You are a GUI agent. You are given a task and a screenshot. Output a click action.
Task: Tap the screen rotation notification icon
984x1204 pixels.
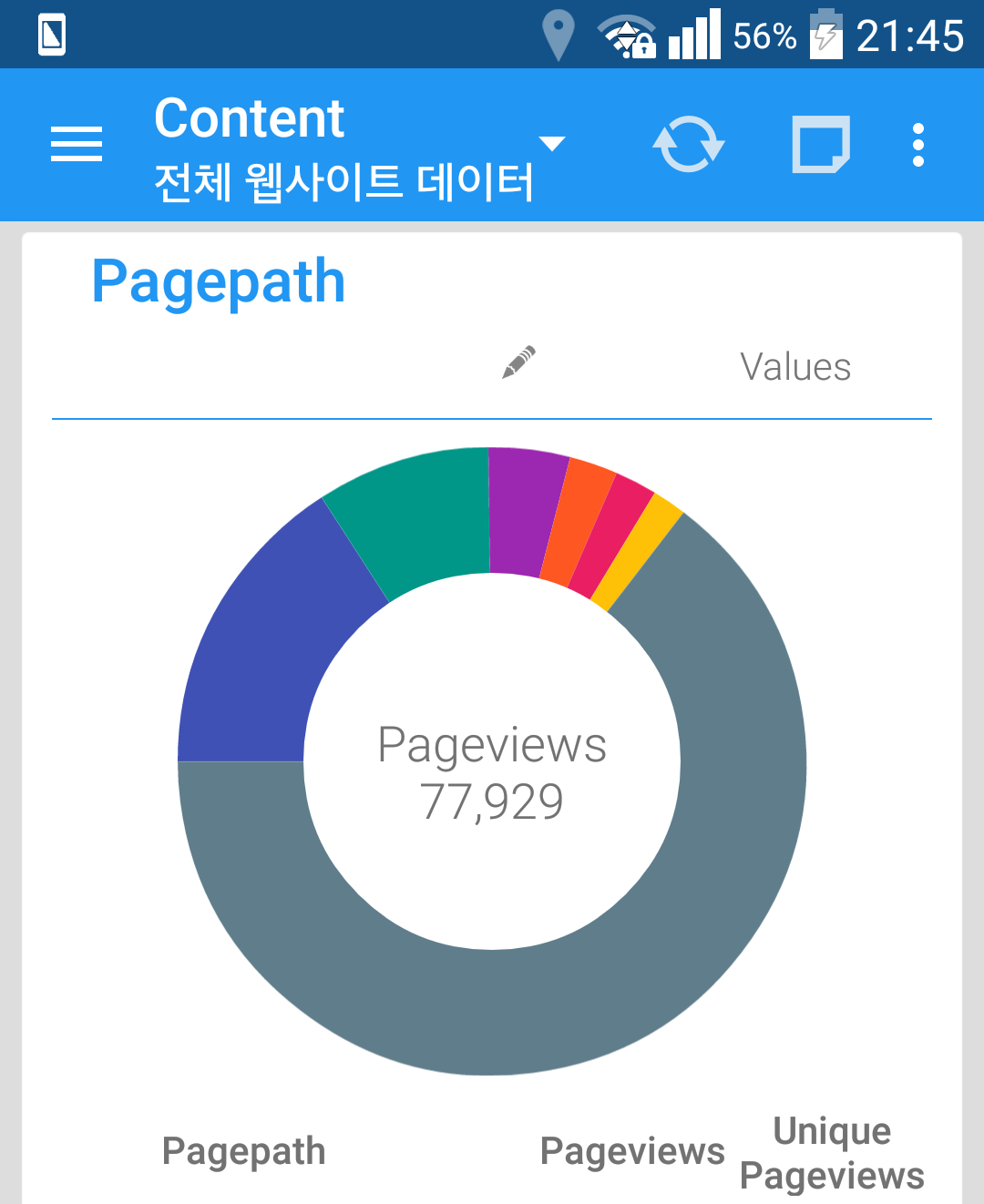[x=52, y=36]
